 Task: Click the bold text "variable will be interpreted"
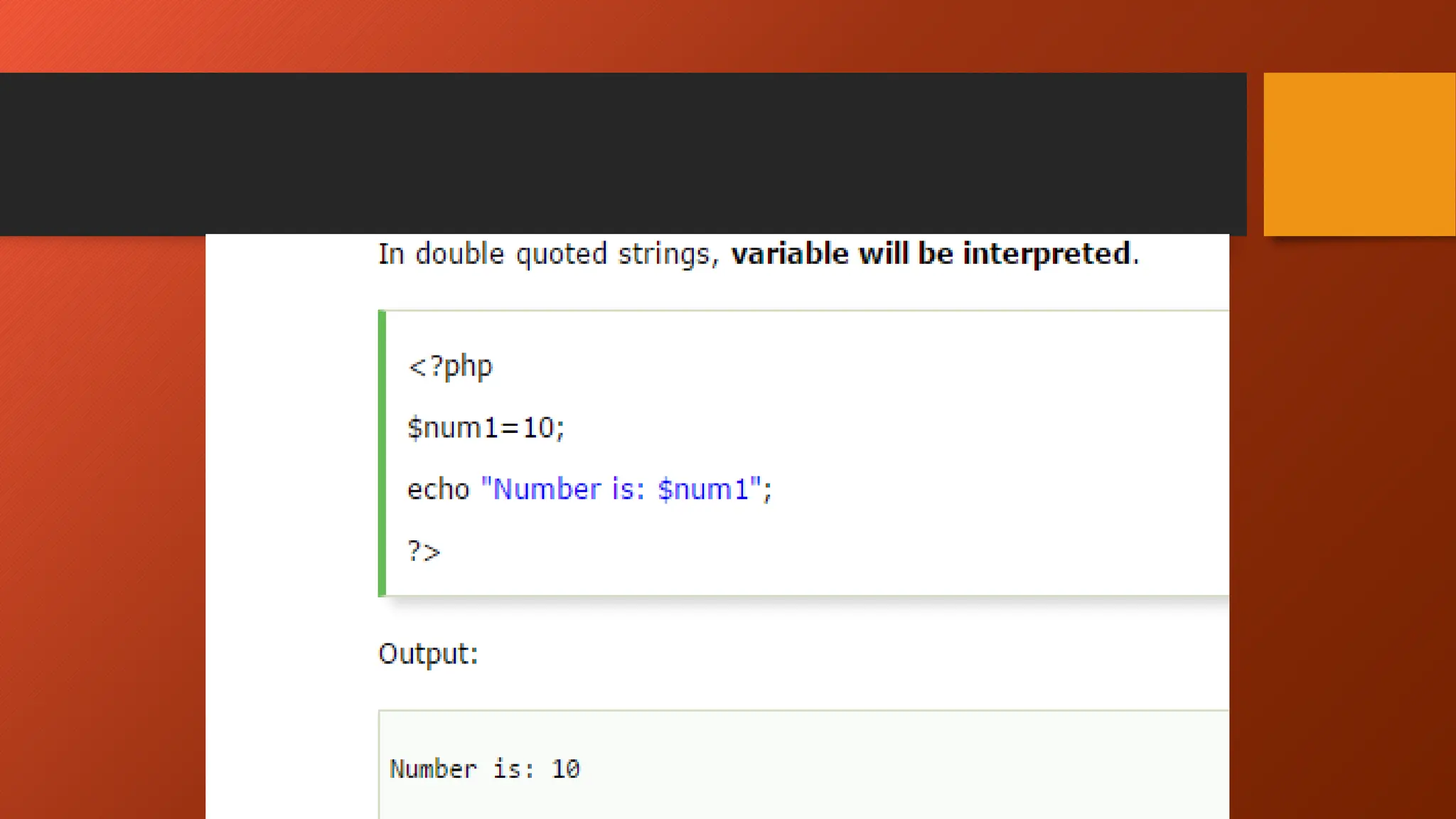point(931,254)
